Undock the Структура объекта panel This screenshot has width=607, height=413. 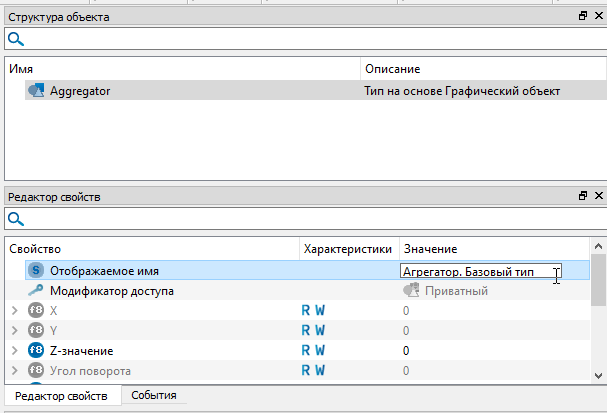click(x=583, y=17)
